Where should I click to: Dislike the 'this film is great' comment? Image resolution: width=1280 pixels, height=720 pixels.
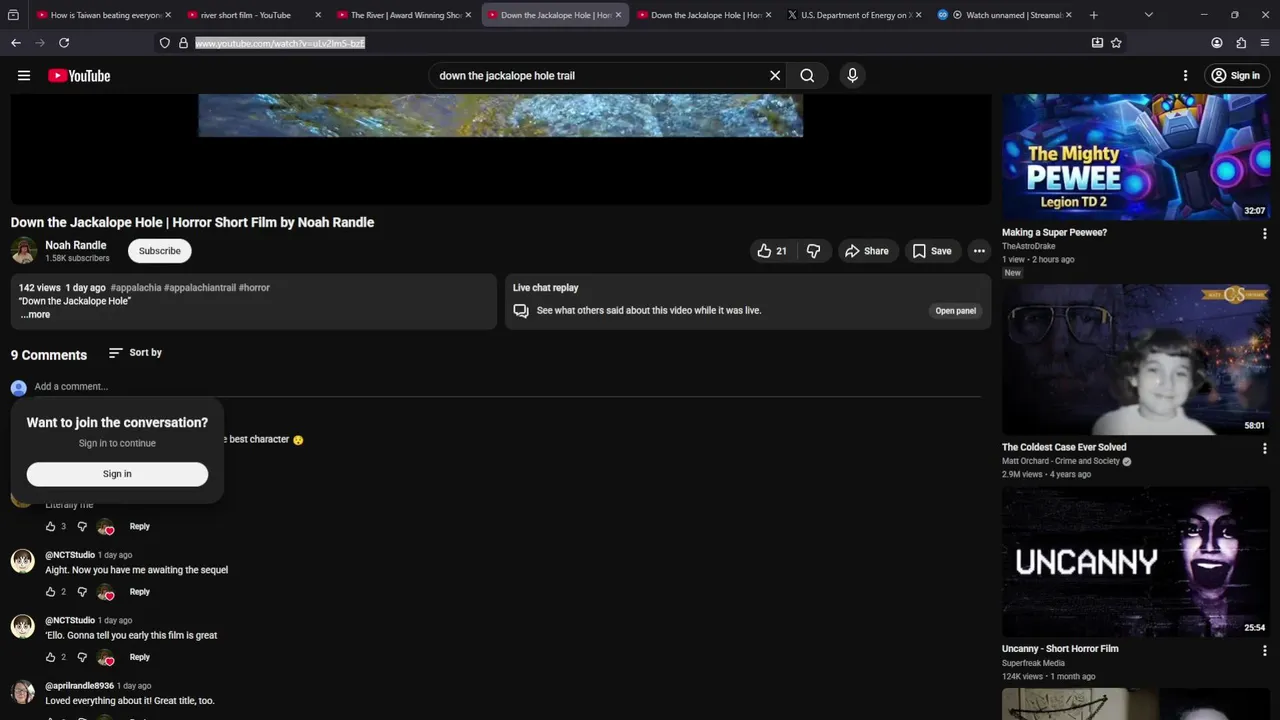click(82, 657)
